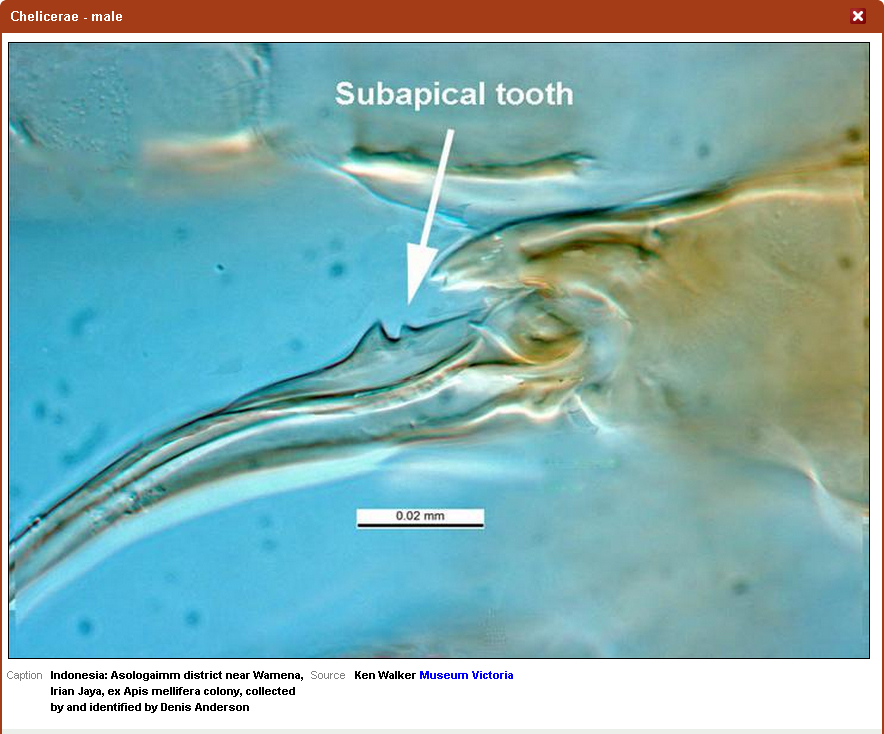Image resolution: width=884 pixels, height=734 pixels.
Task: Click the 'Chelicerae - male' title text
Action: coord(66,16)
